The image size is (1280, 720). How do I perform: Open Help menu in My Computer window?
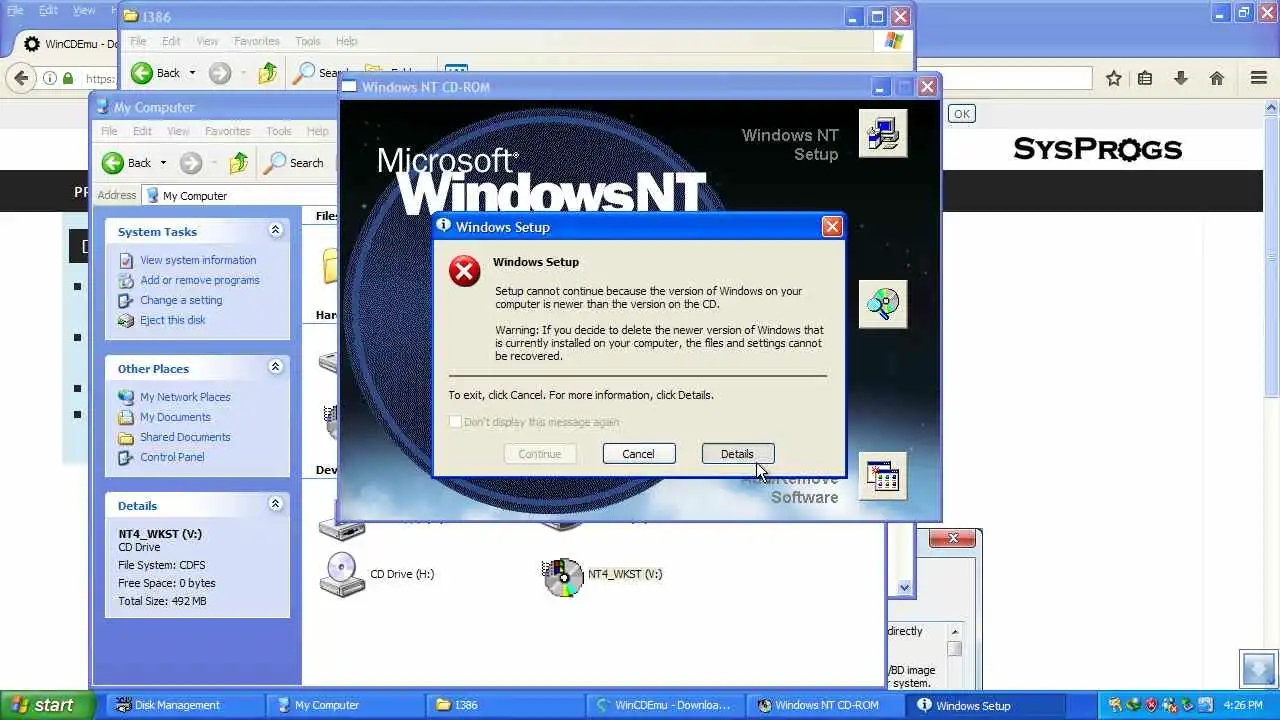tap(317, 131)
